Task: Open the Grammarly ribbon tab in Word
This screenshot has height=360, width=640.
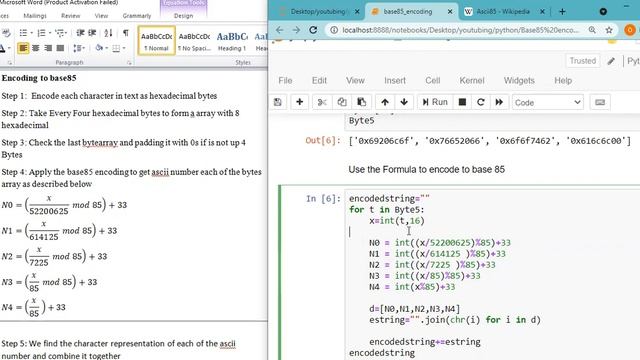Action: 137,16
